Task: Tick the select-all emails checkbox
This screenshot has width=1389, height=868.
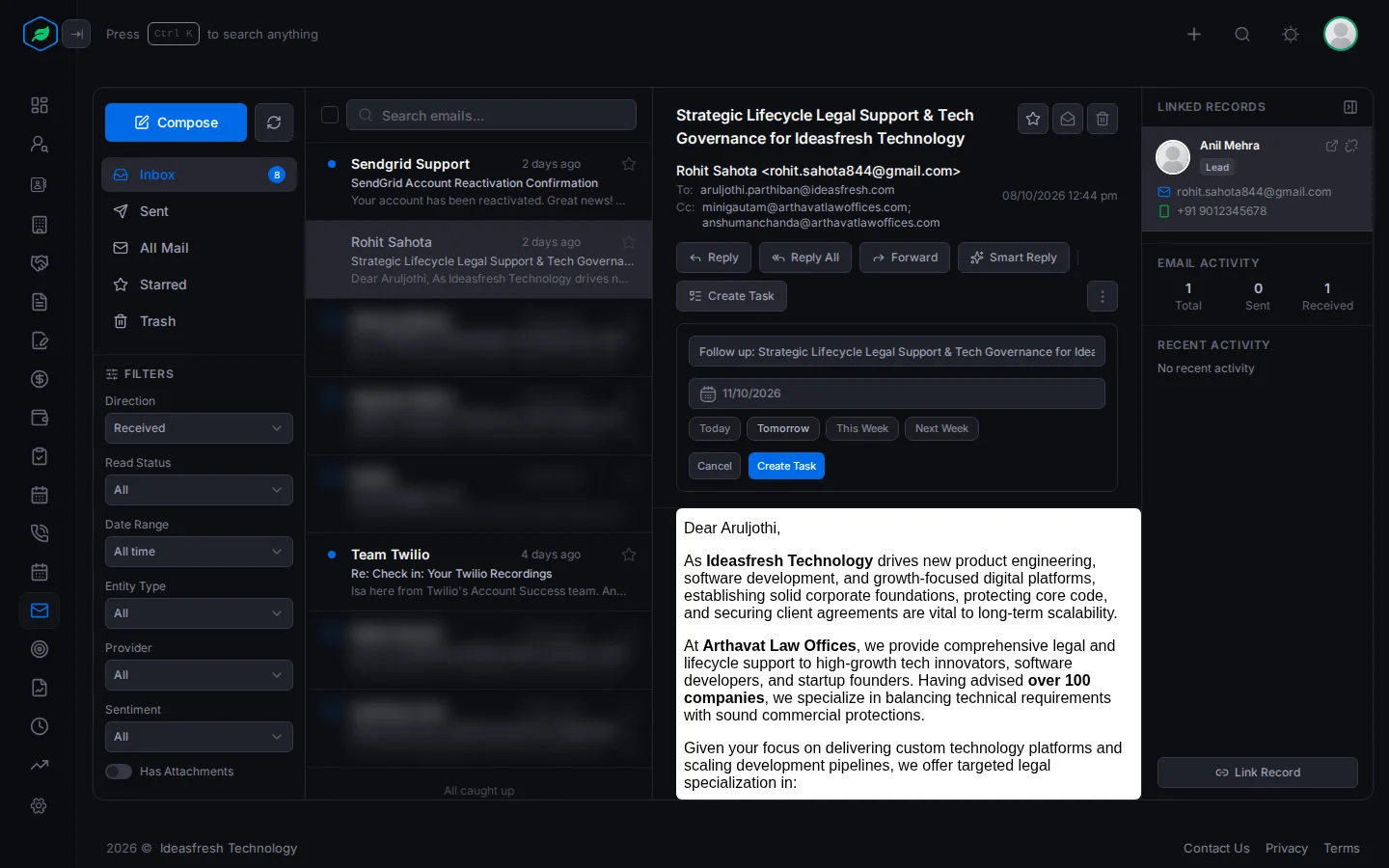Action: pos(330,115)
